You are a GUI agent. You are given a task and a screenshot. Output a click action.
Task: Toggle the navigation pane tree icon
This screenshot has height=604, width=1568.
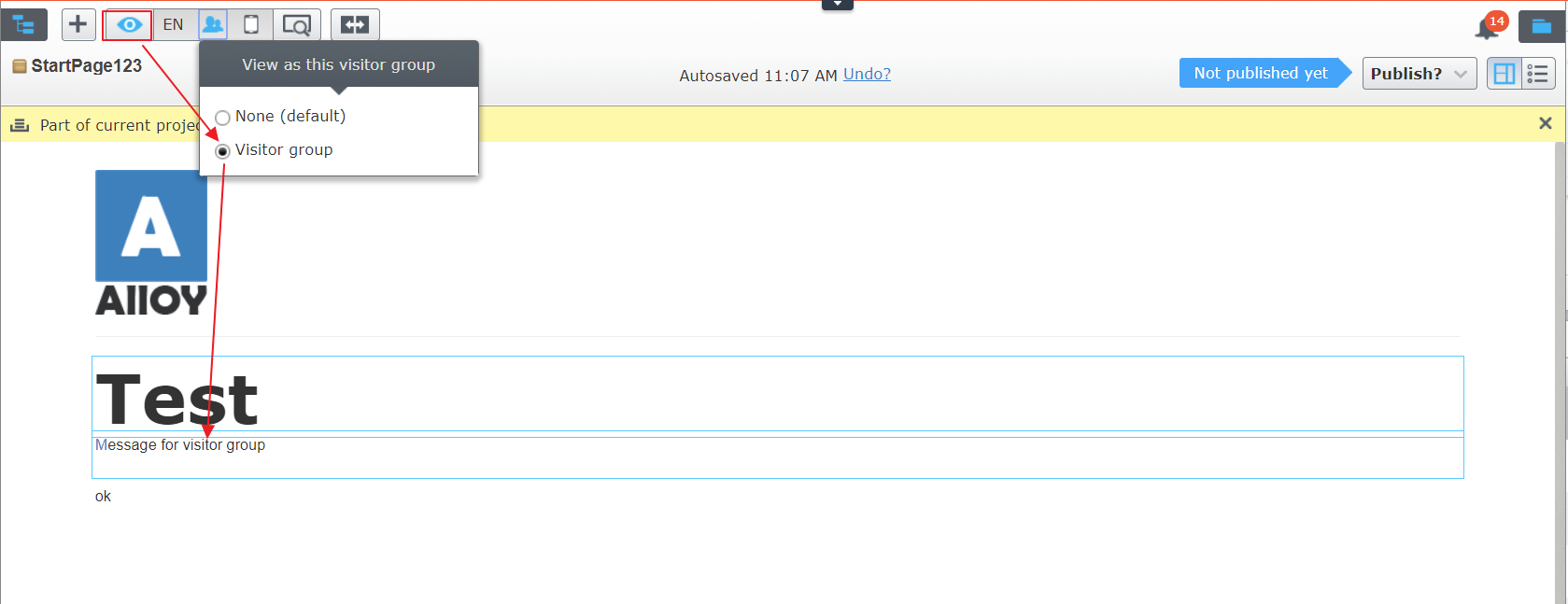(23, 25)
